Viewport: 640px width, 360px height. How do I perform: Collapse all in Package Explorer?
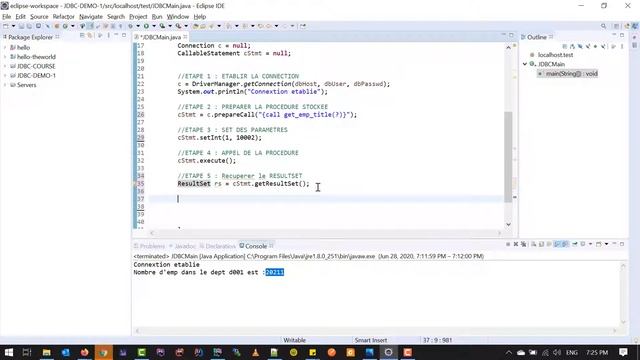(x=82, y=36)
